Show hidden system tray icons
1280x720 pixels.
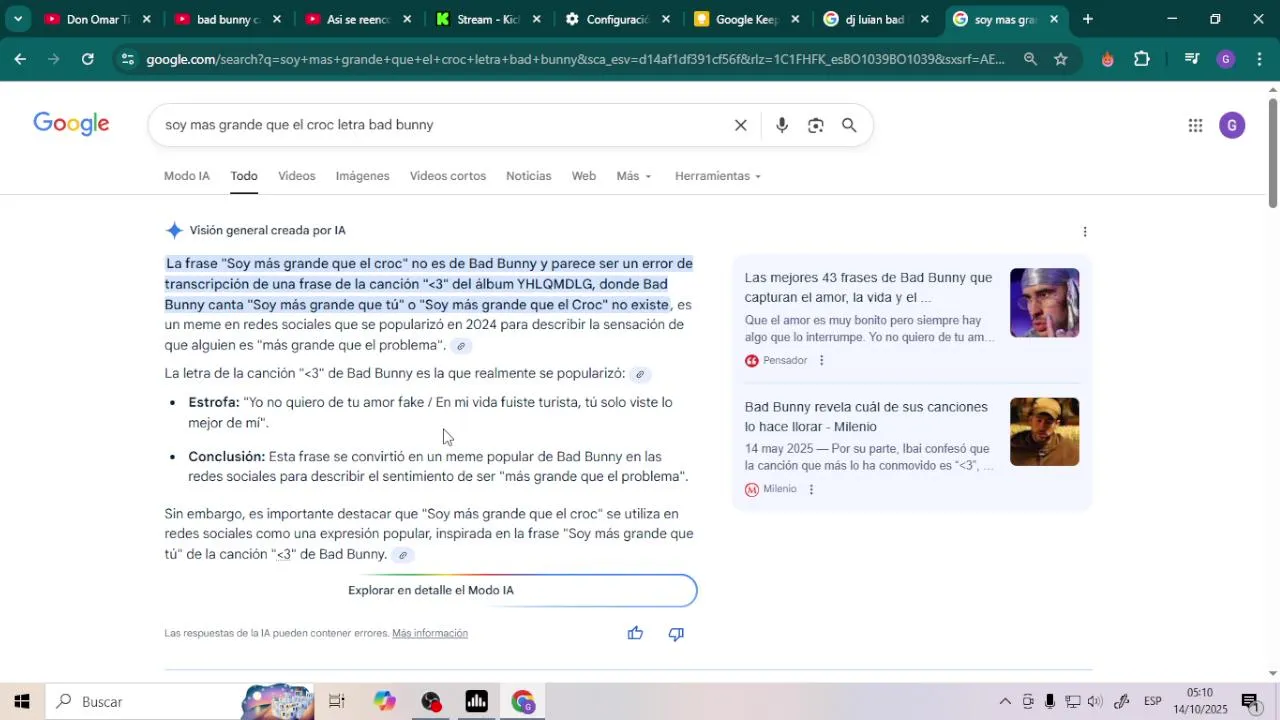(x=1005, y=702)
